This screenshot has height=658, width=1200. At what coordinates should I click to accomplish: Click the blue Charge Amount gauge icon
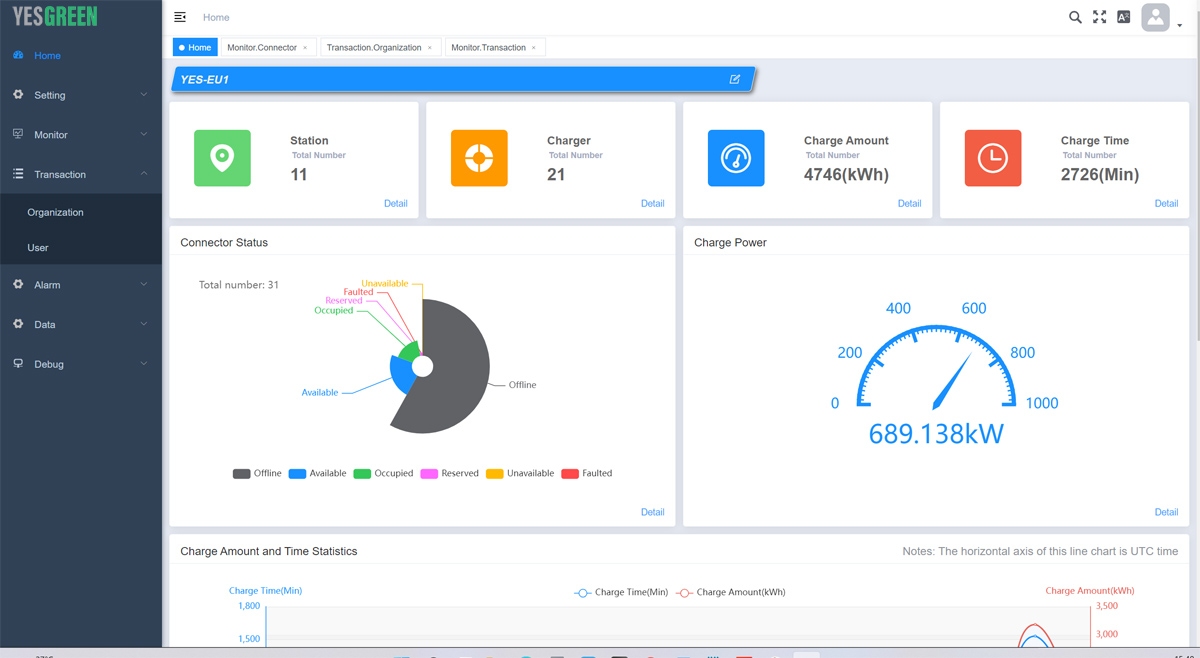(x=736, y=158)
